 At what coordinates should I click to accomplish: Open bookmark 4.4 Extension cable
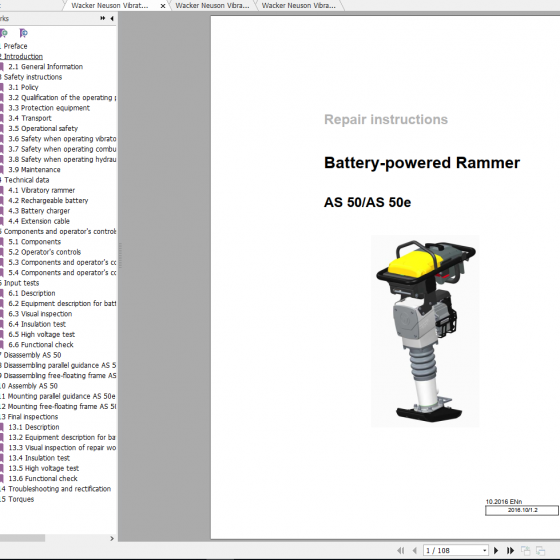click(x=39, y=221)
